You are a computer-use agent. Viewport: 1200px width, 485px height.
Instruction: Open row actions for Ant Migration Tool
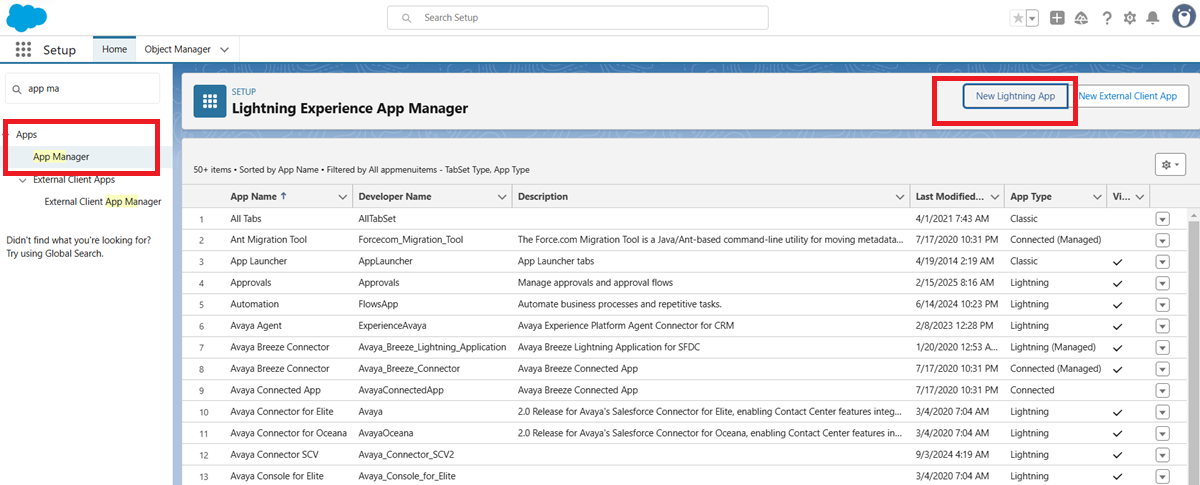pos(1162,240)
